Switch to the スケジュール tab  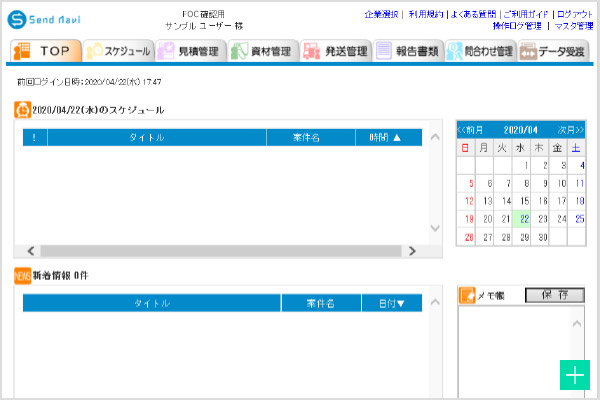click(x=118, y=51)
